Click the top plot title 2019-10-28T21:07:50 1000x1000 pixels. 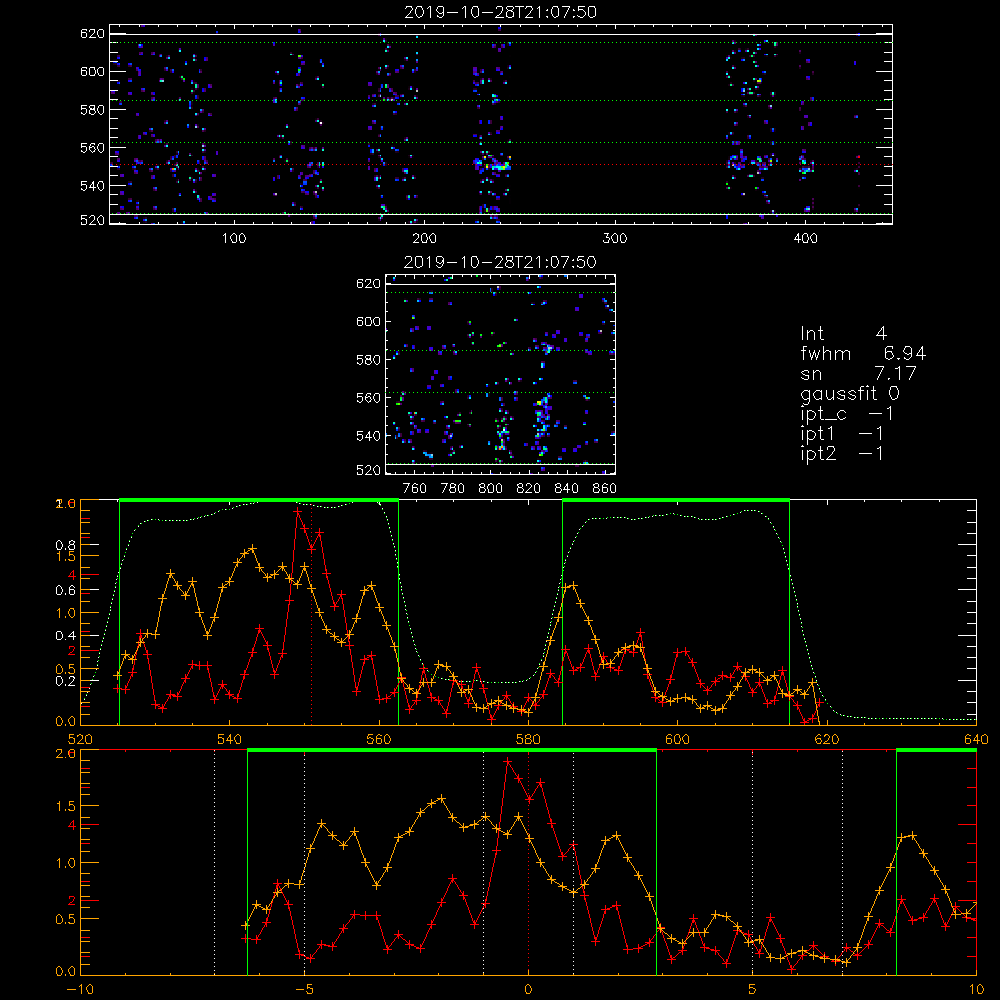coord(500,12)
